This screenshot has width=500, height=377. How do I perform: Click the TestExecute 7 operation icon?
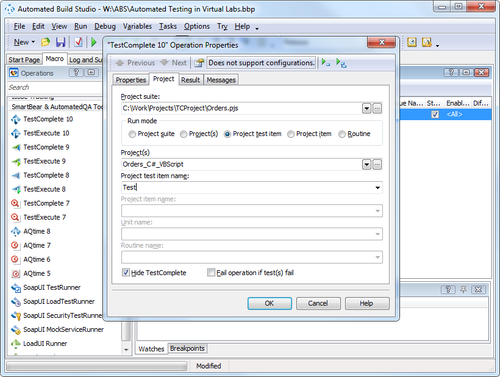click(x=15, y=217)
